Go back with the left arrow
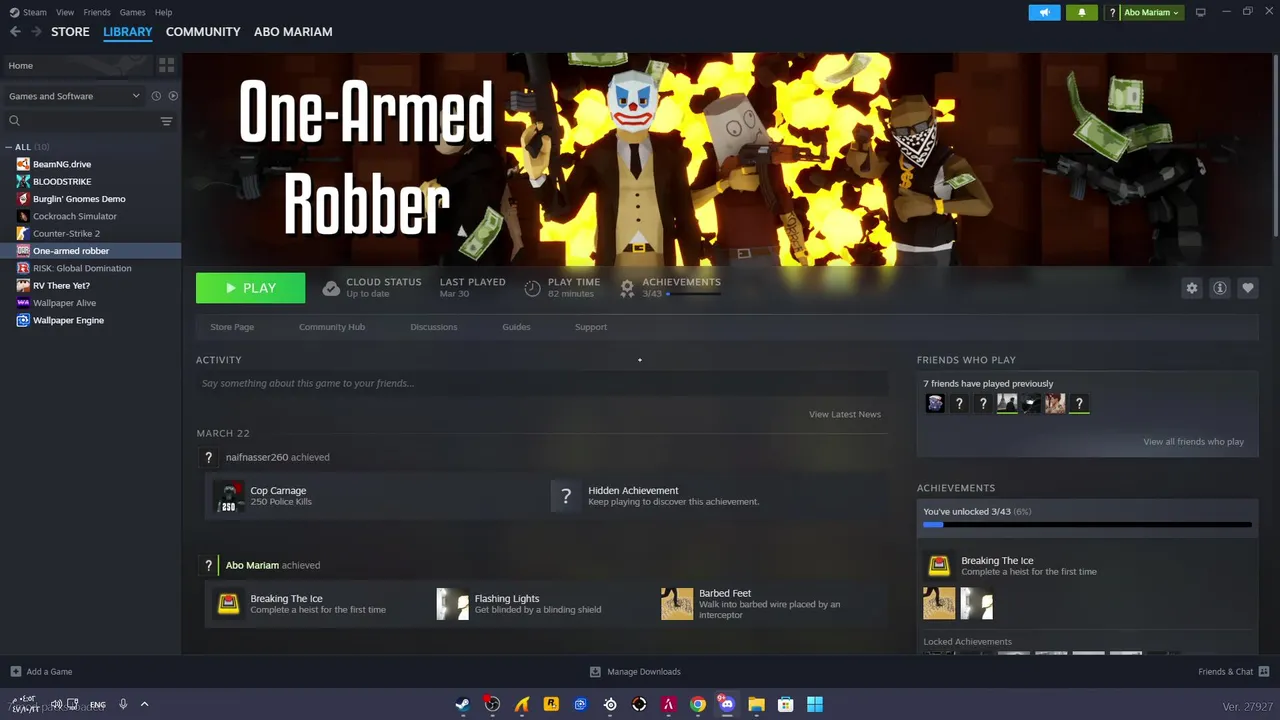The width and height of the screenshot is (1280, 720). pos(15,32)
